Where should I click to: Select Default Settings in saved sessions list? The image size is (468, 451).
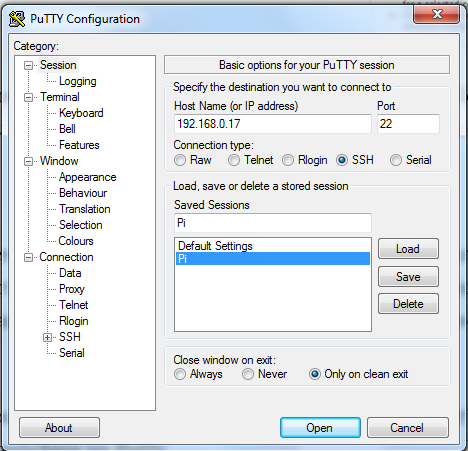click(273, 246)
